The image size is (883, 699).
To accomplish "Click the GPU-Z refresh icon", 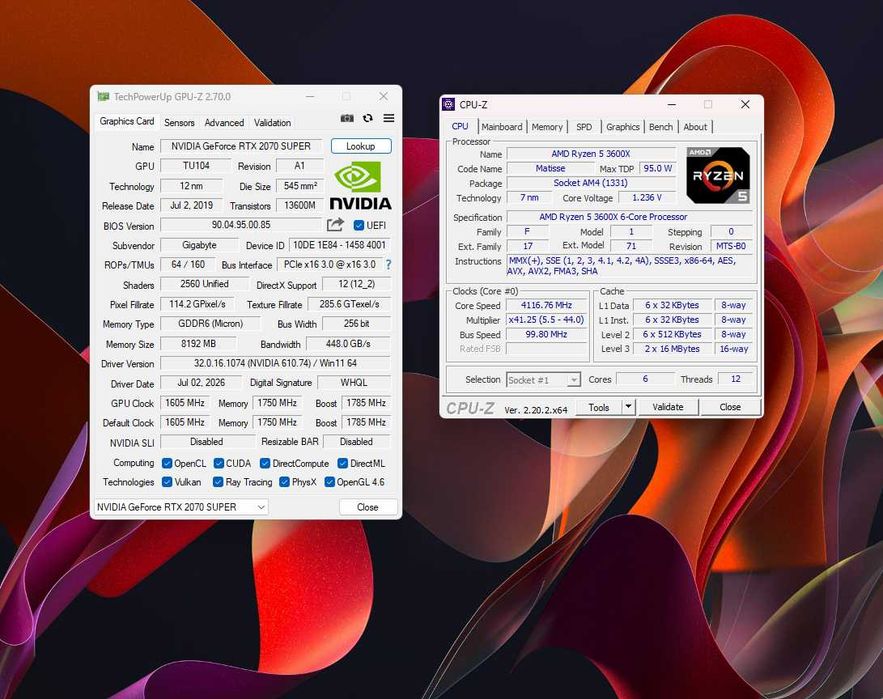I will pyautogui.click(x=368, y=118).
